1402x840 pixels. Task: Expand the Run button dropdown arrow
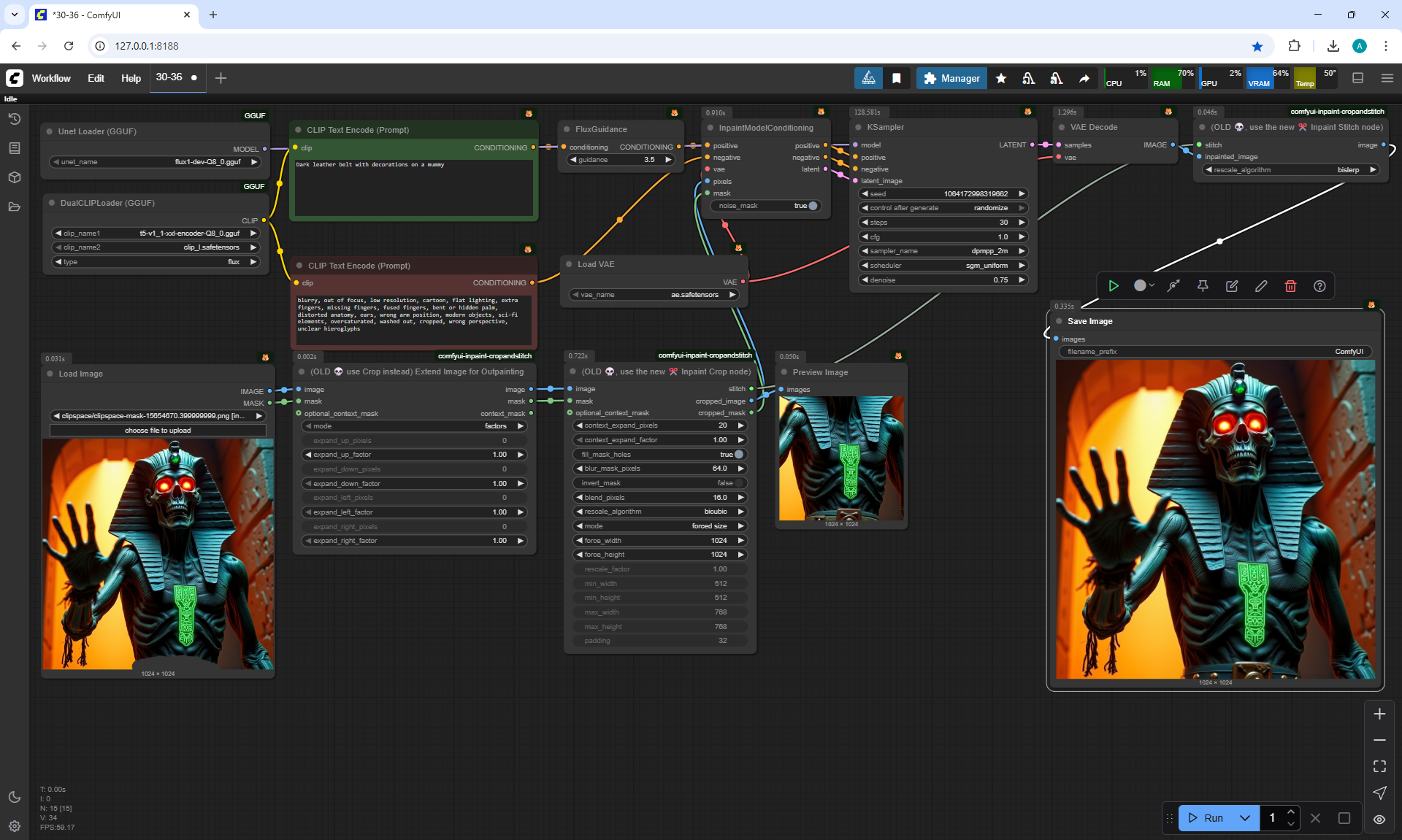click(x=1245, y=818)
